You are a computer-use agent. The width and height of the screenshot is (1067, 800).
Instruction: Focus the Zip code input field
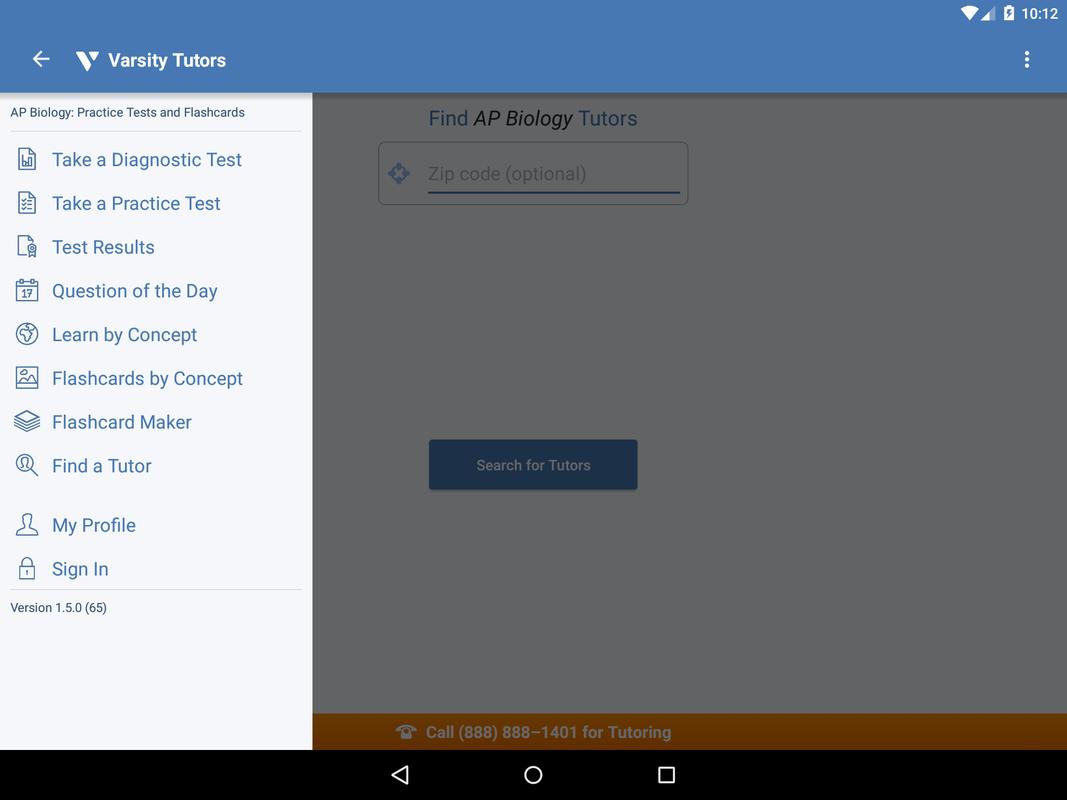click(x=553, y=174)
